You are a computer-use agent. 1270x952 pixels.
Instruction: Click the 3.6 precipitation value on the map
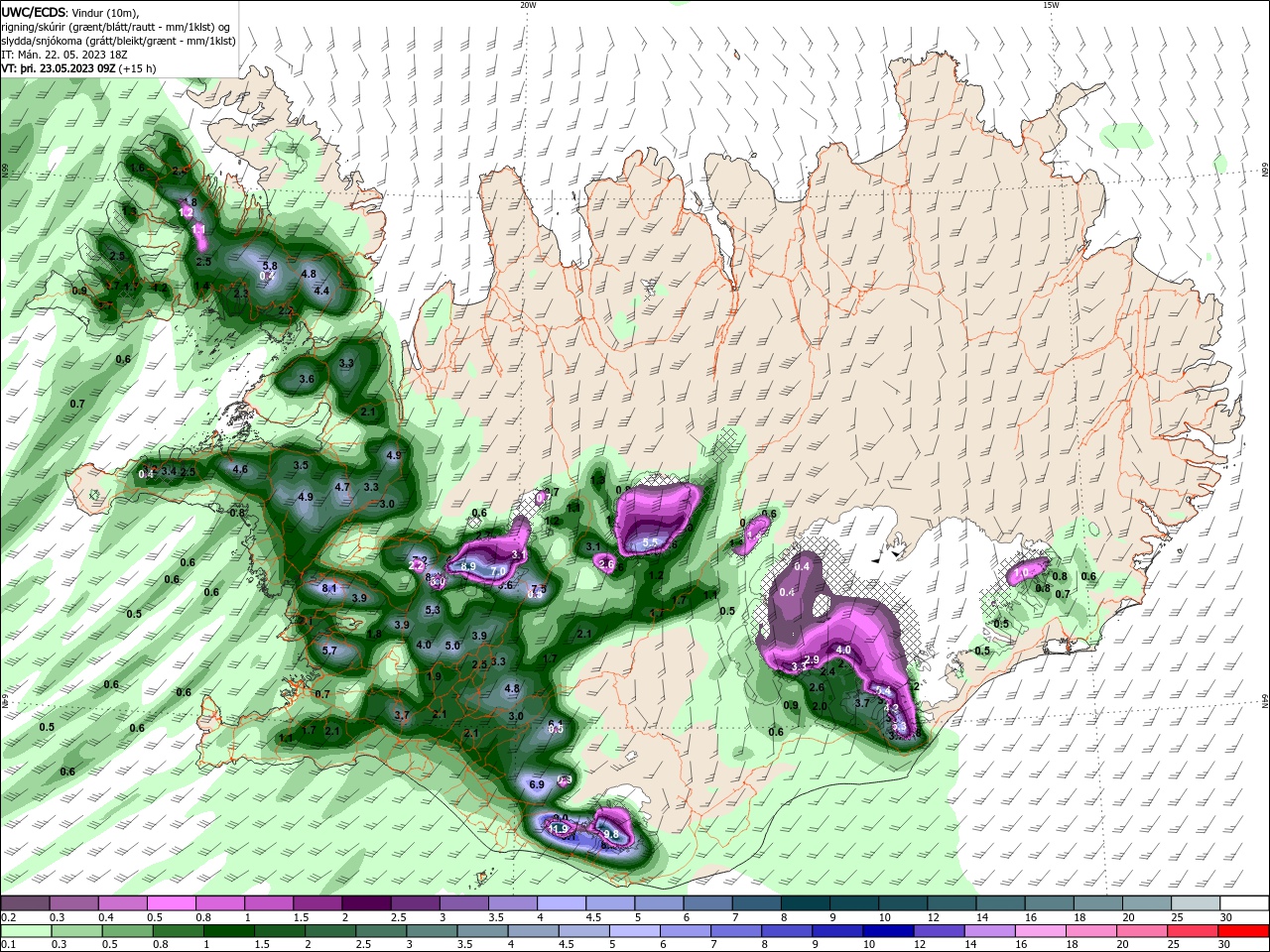tap(307, 379)
